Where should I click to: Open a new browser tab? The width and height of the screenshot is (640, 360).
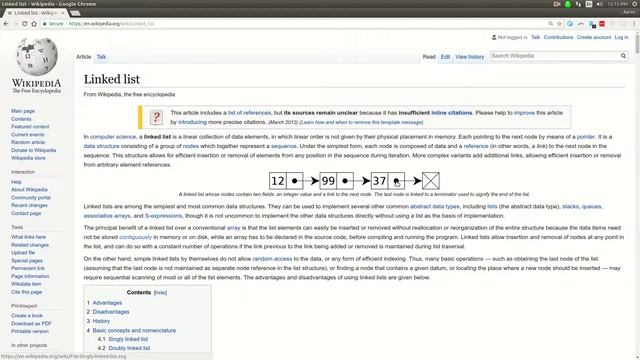click(75, 13)
